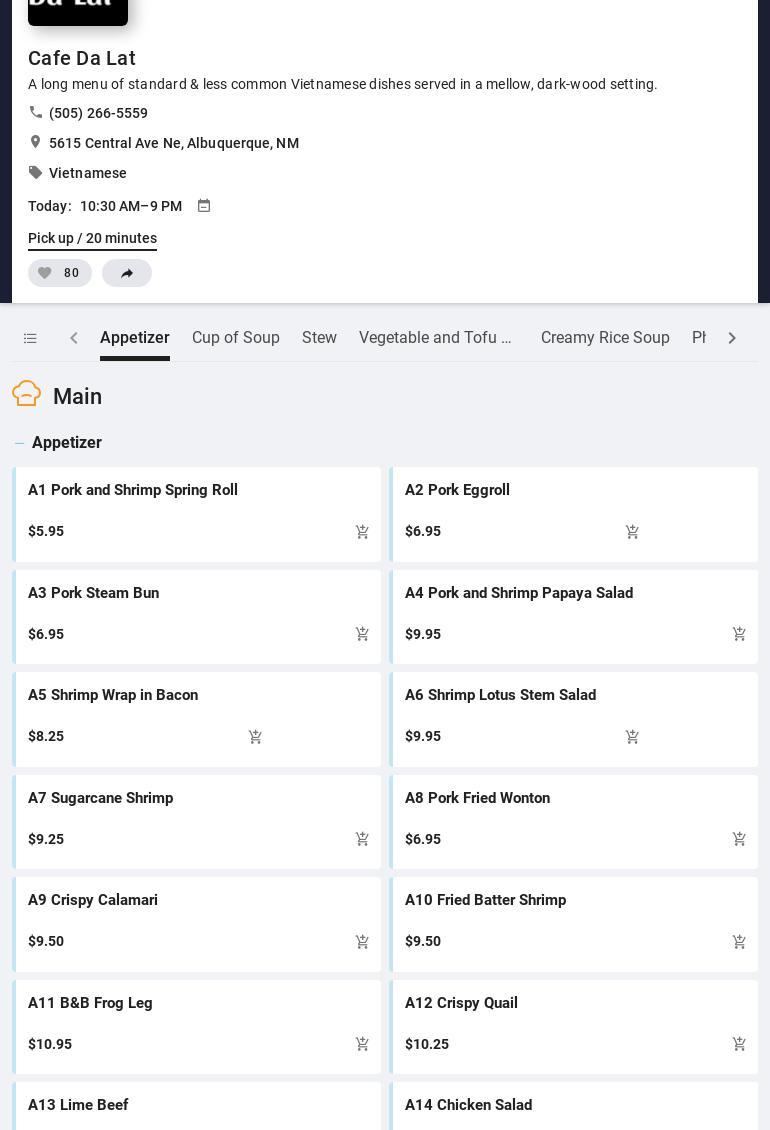Add A8 Pork Fried Wonton to cart
770x1130 pixels.
pyautogui.click(x=739, y=839)
